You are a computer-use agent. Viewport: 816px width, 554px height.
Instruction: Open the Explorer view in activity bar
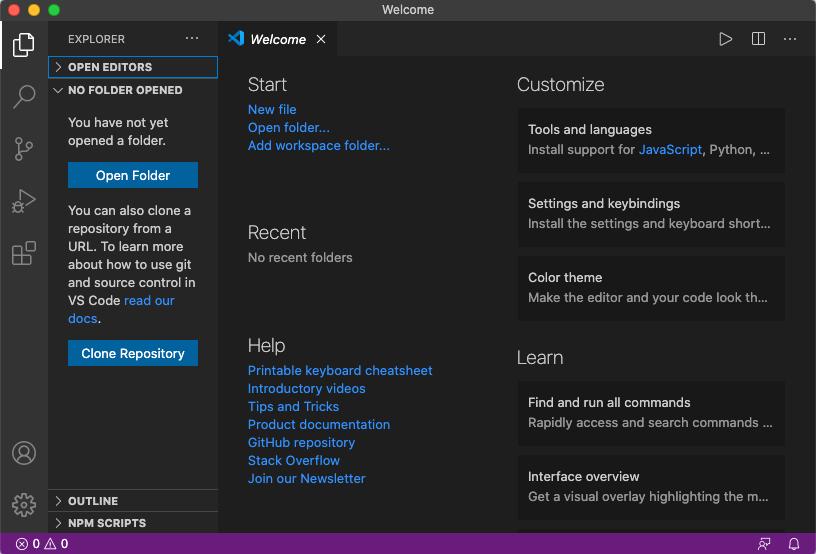(x=23, y=45)
